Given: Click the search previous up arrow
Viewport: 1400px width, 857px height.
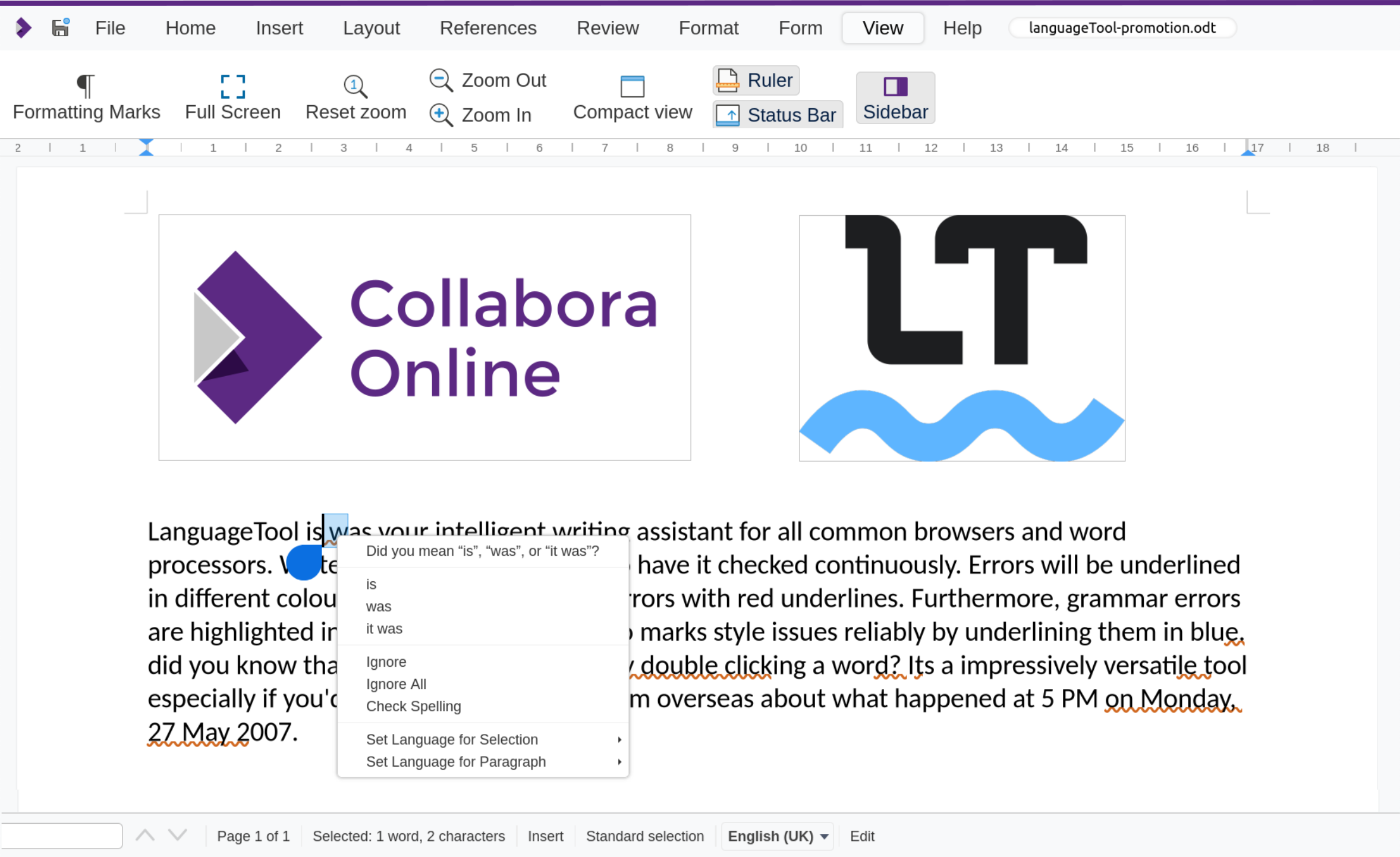Looking at the screenshot, I should 145,836.
